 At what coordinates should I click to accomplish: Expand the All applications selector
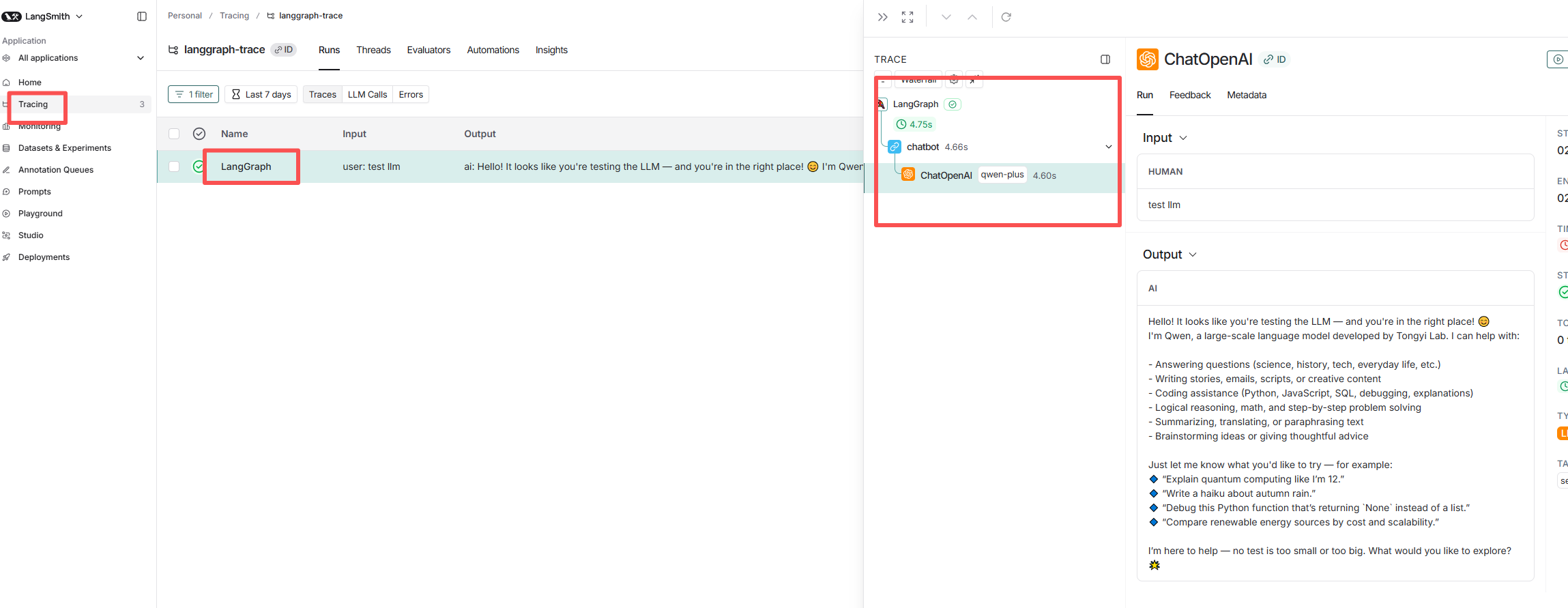pos(75,58)
